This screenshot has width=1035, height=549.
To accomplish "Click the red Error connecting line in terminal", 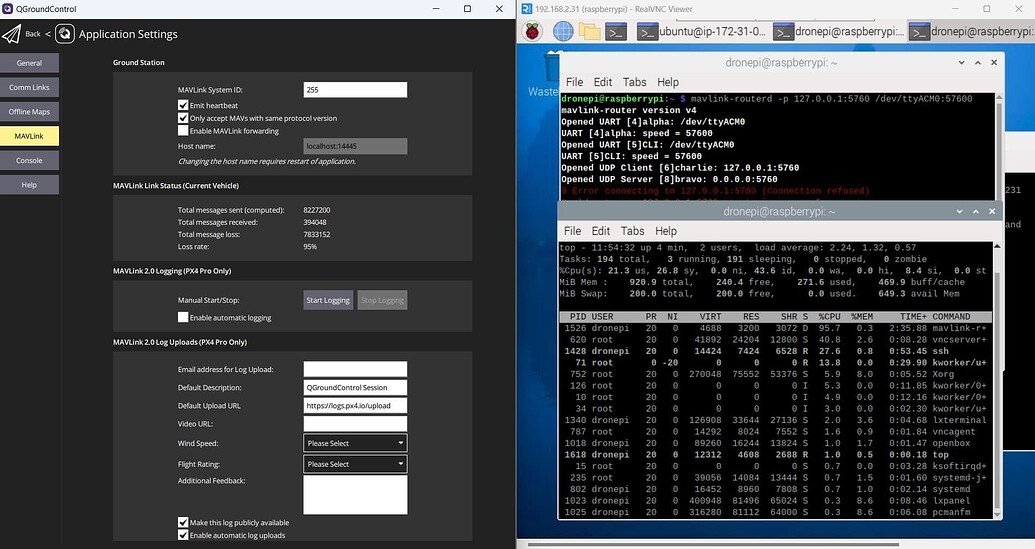I will [x=716, y=191].
